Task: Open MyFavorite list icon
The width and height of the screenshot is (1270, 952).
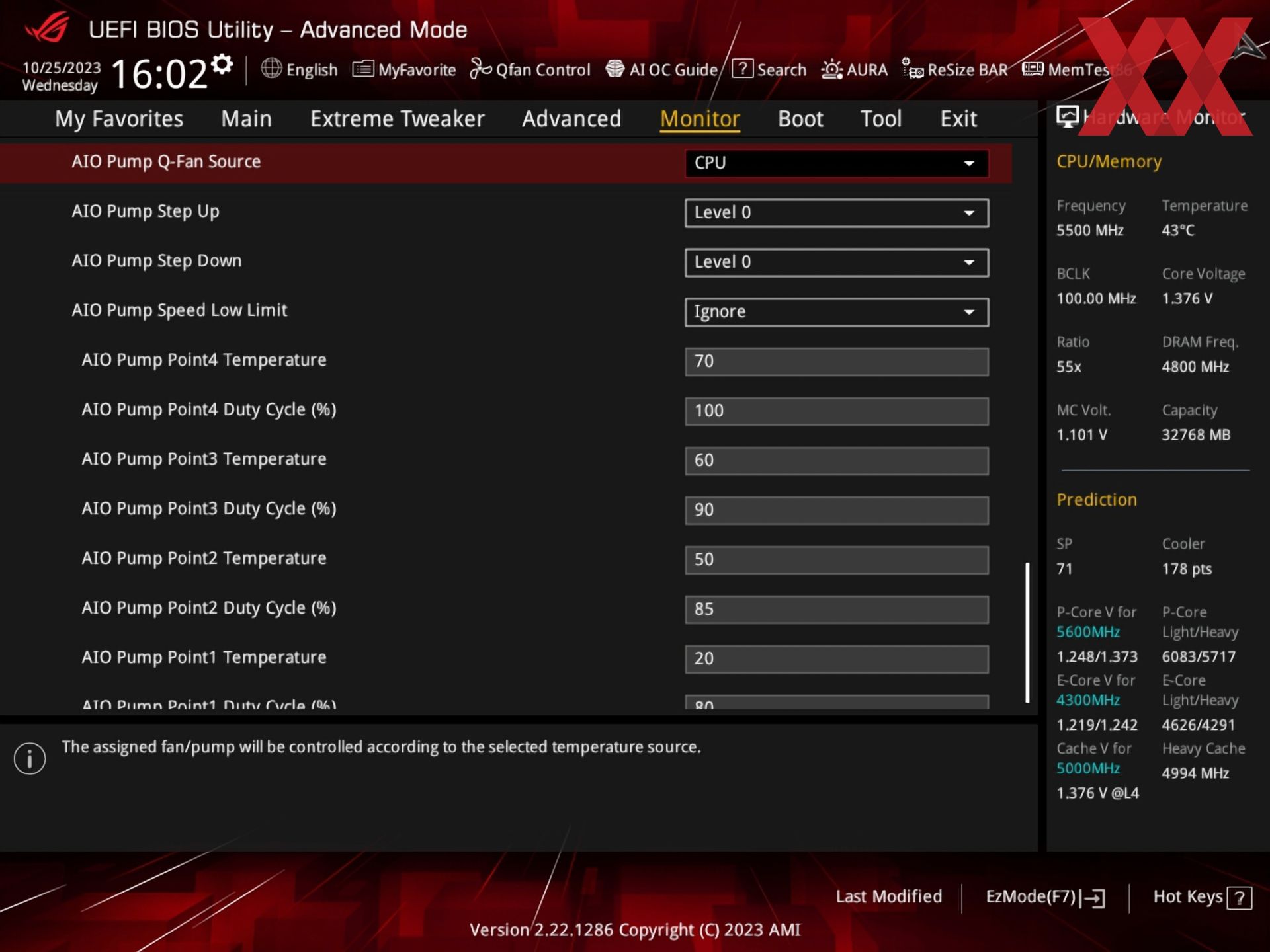Action: tap(362, 69)
